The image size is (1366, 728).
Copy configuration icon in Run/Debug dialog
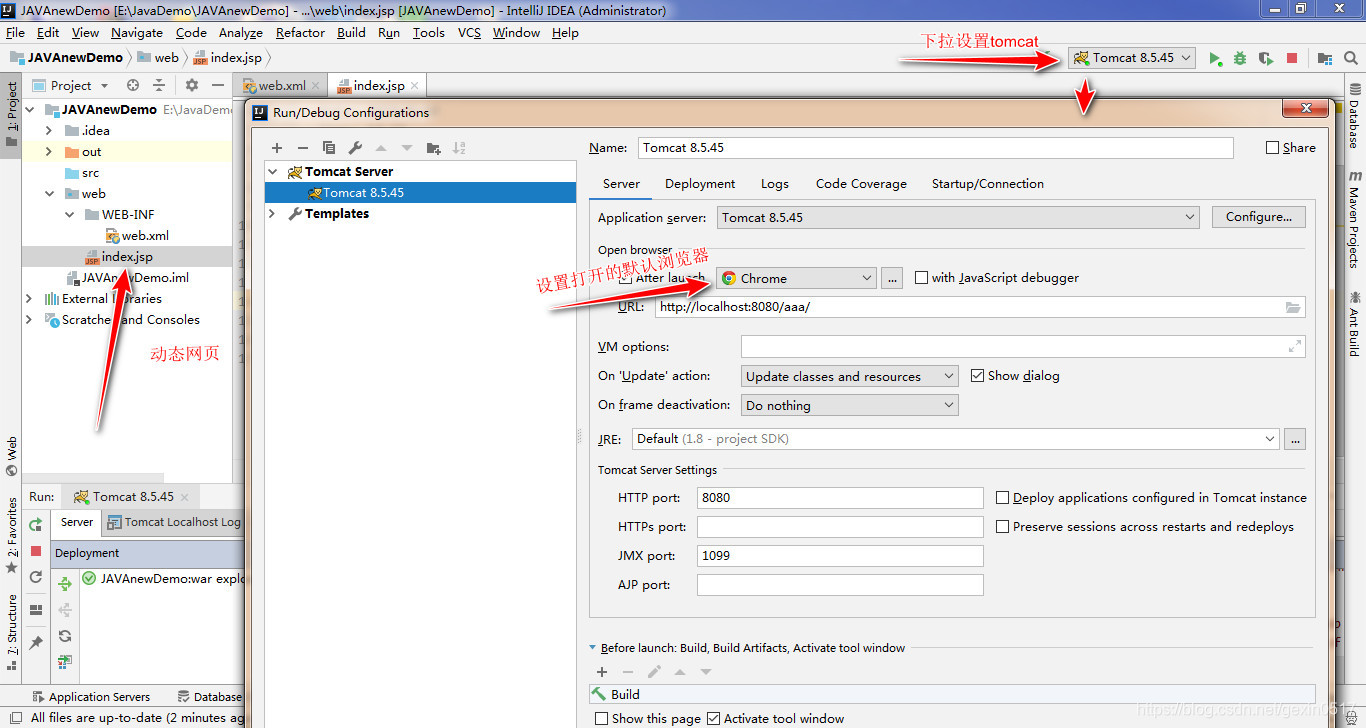(x=329, y=148)
